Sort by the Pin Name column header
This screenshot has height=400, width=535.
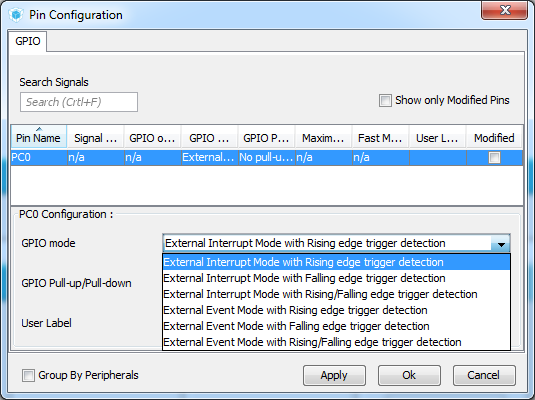(x=39, y=137)
